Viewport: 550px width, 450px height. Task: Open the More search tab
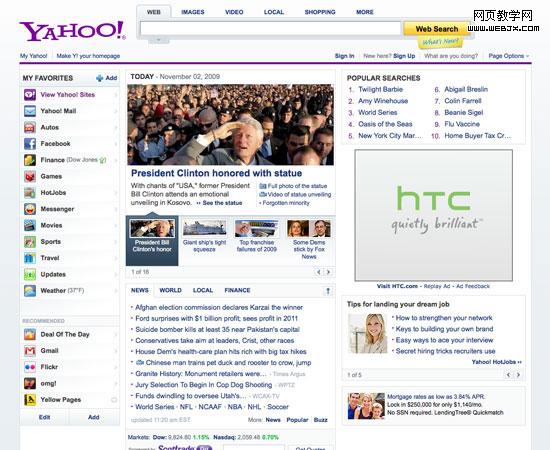pyautogui.click(x=365, y=12)
